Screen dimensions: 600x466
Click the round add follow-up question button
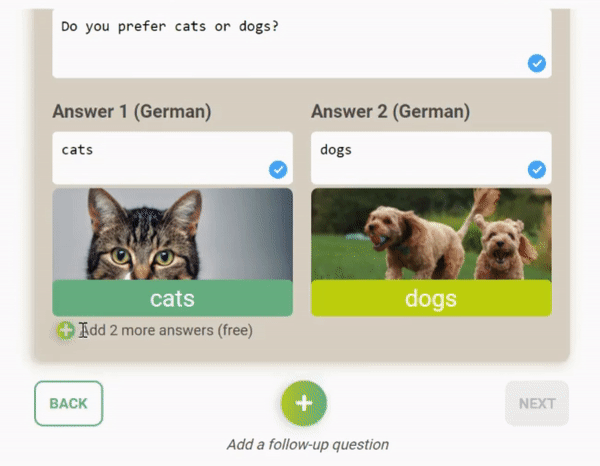pyautogui.click(x=304, y=403)
